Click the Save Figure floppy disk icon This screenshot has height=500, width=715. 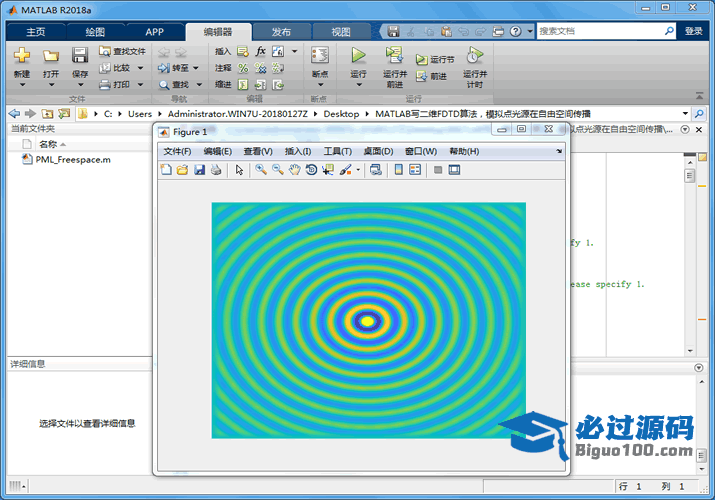click(199, 170)
